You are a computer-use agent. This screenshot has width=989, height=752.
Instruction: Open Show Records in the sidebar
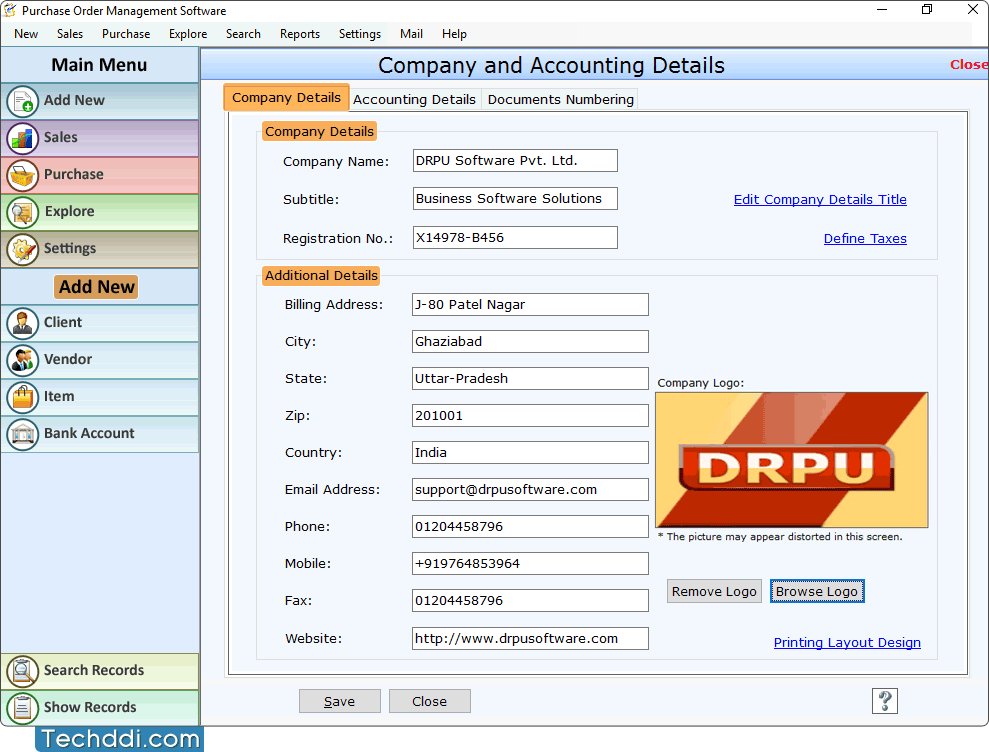[x=100, y=708]
